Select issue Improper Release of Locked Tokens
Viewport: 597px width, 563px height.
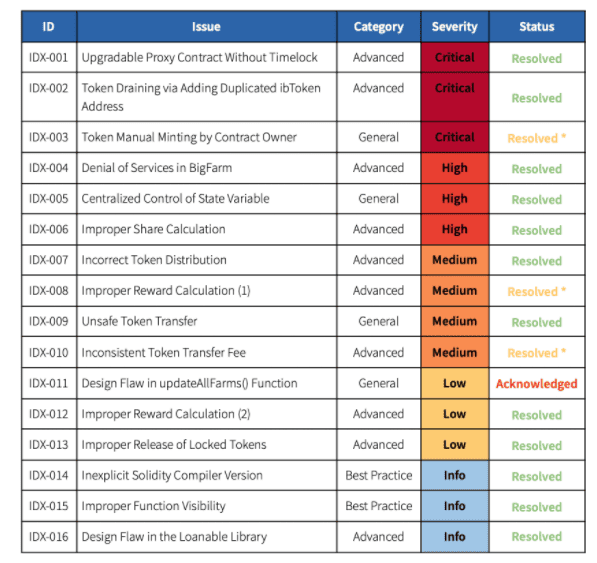(x=174, y=445)
